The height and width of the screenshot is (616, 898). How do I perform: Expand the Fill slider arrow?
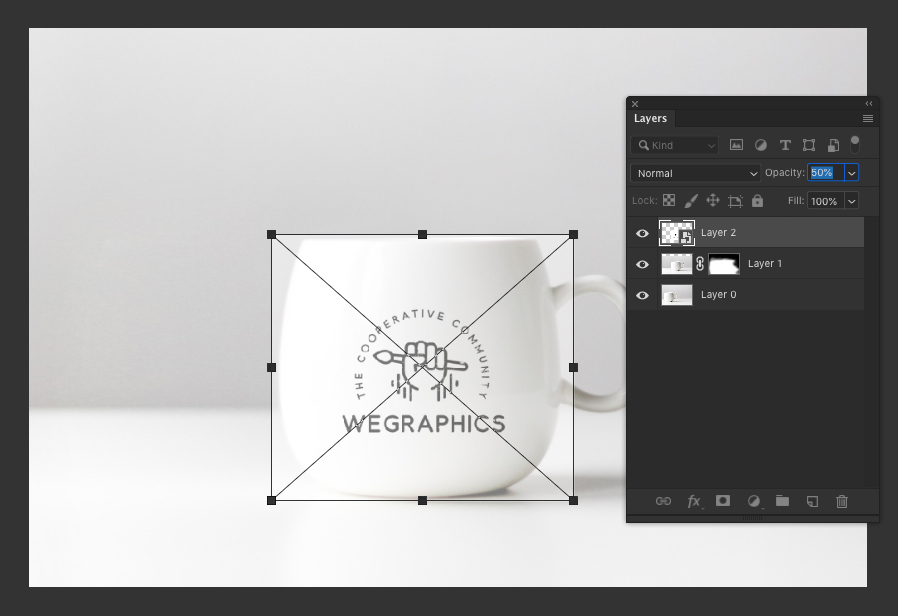852,201
